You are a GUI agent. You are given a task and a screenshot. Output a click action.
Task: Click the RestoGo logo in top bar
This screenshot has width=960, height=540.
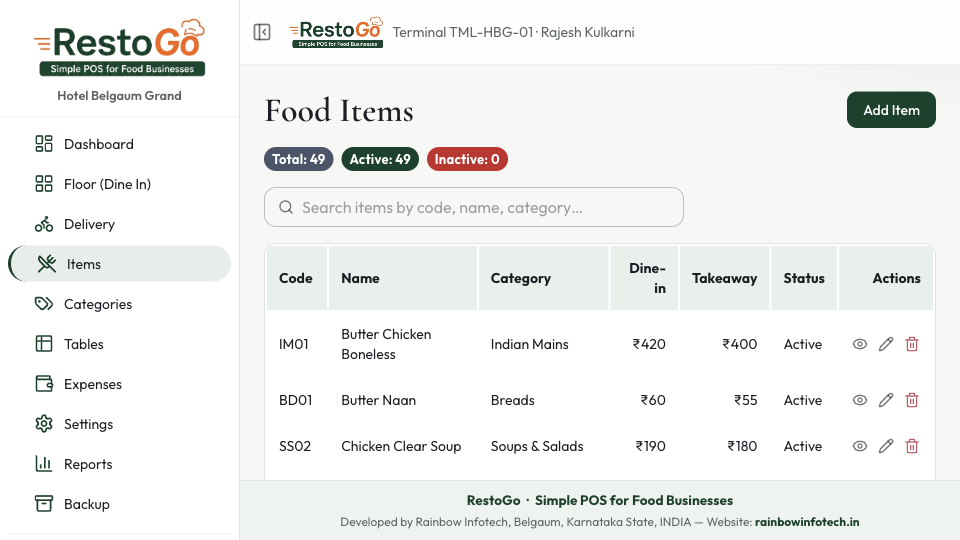coord(336,32)
